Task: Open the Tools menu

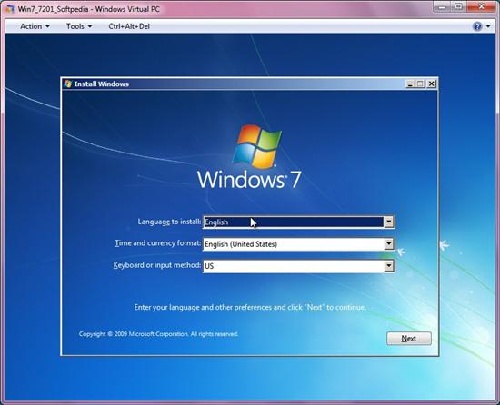Action: tap(79, 26)
